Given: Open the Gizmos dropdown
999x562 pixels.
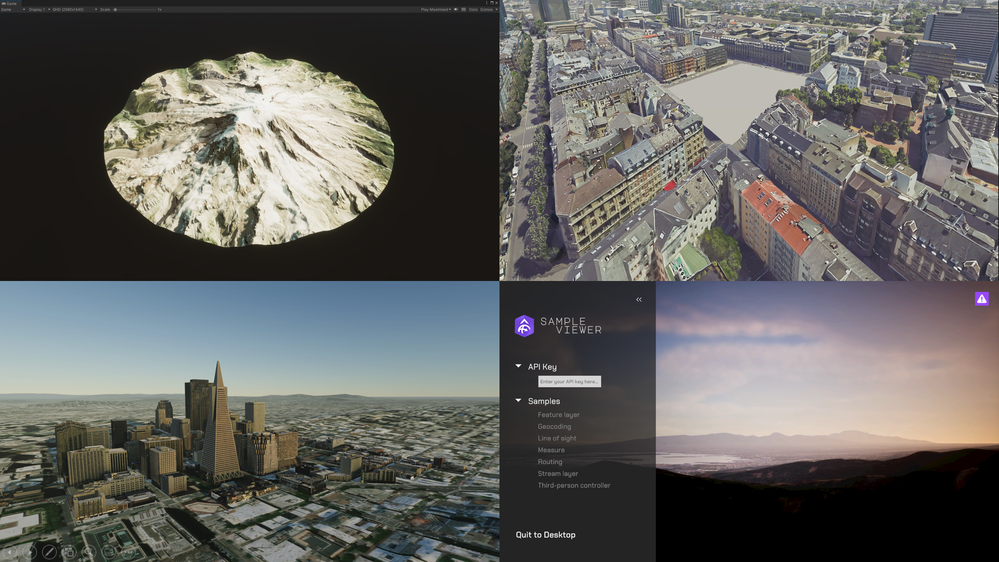Looking at the screenshot, I should click(489, 10).
